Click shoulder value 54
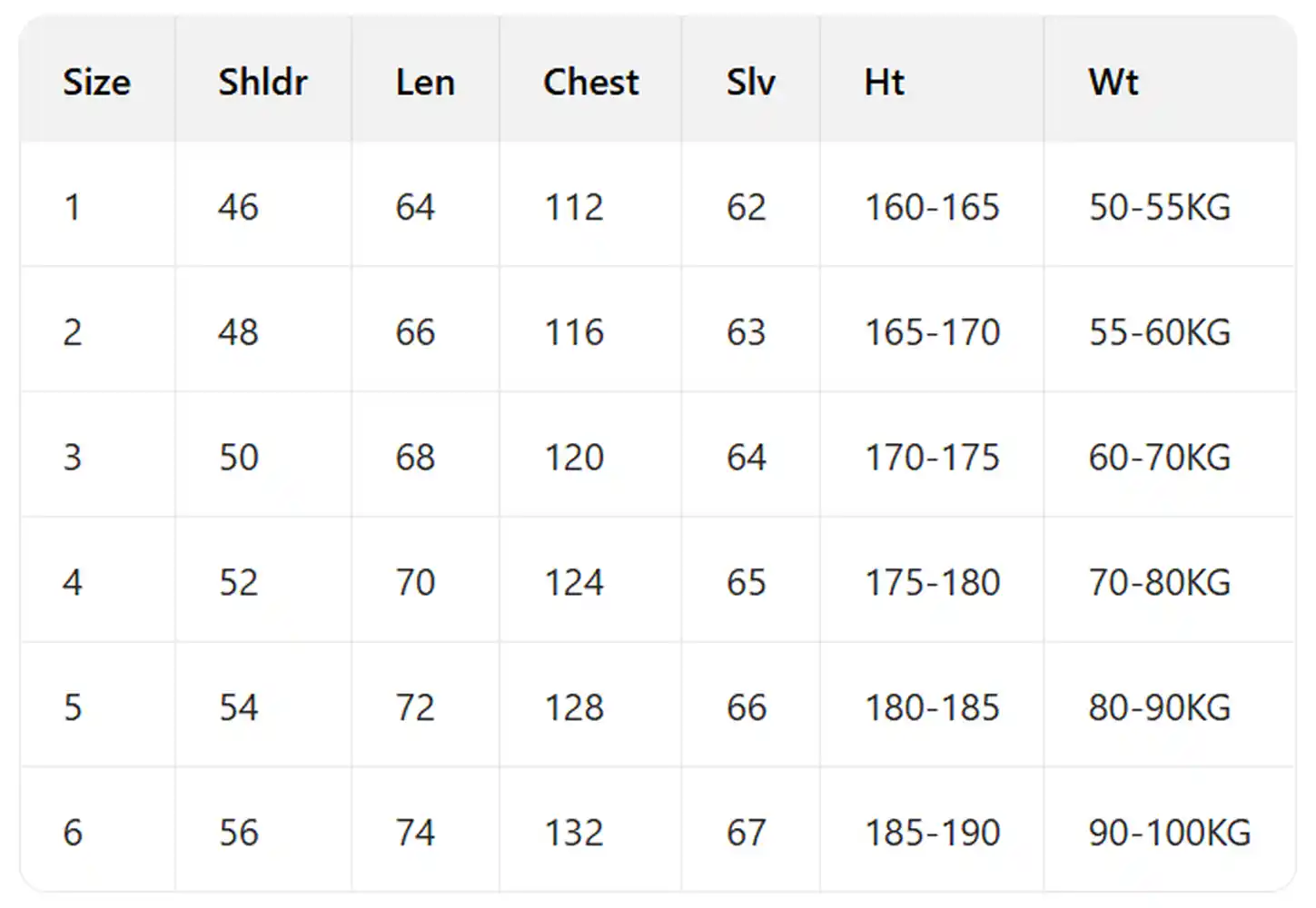The height and width of the screenshot is (908, 1316). click(238, 708)
